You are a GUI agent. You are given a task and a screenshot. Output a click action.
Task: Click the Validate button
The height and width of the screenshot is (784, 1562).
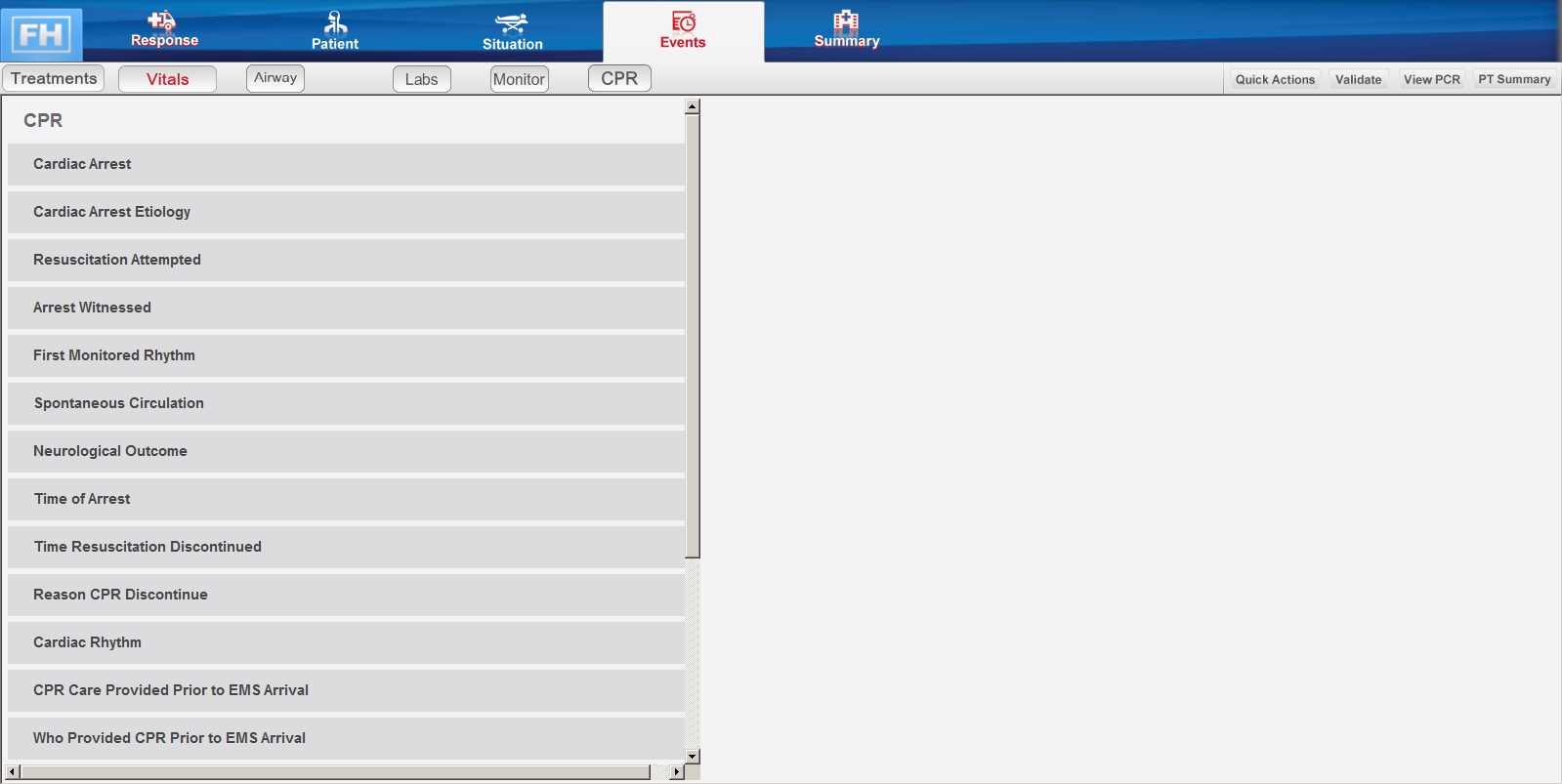(x=1358, y=79)
